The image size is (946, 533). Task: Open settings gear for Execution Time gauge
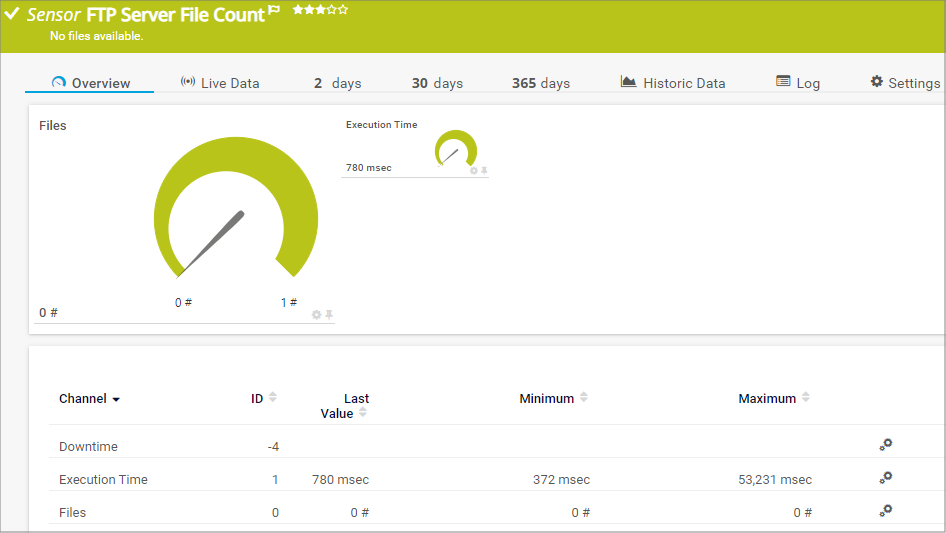474,171
